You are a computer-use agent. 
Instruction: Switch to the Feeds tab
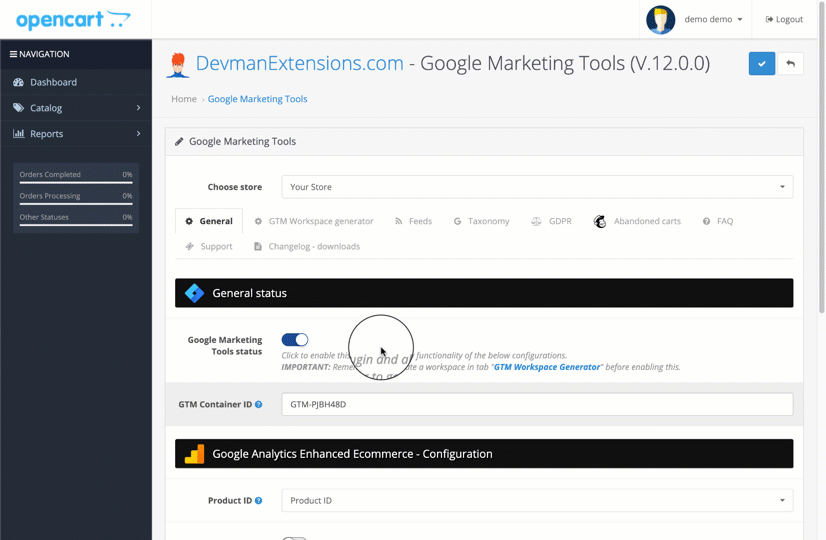pos(413,221)
